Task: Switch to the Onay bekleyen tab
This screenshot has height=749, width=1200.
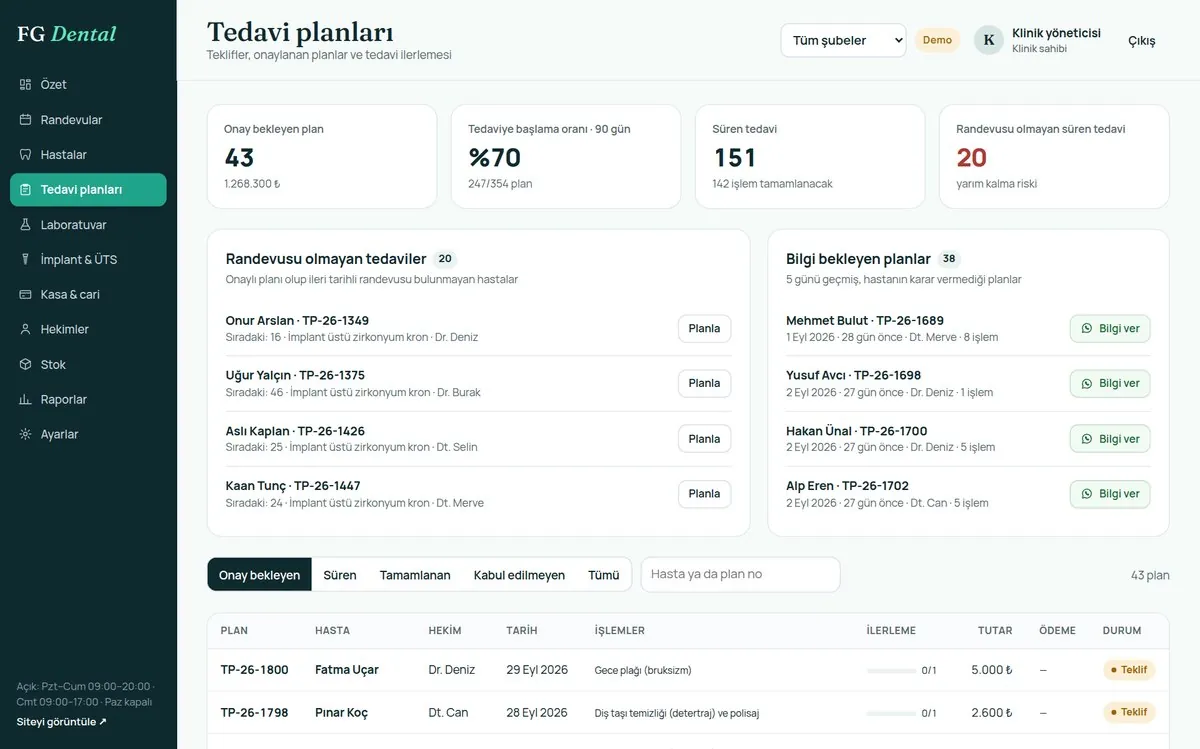Action: pyautogui.click(x=260, y=575)
